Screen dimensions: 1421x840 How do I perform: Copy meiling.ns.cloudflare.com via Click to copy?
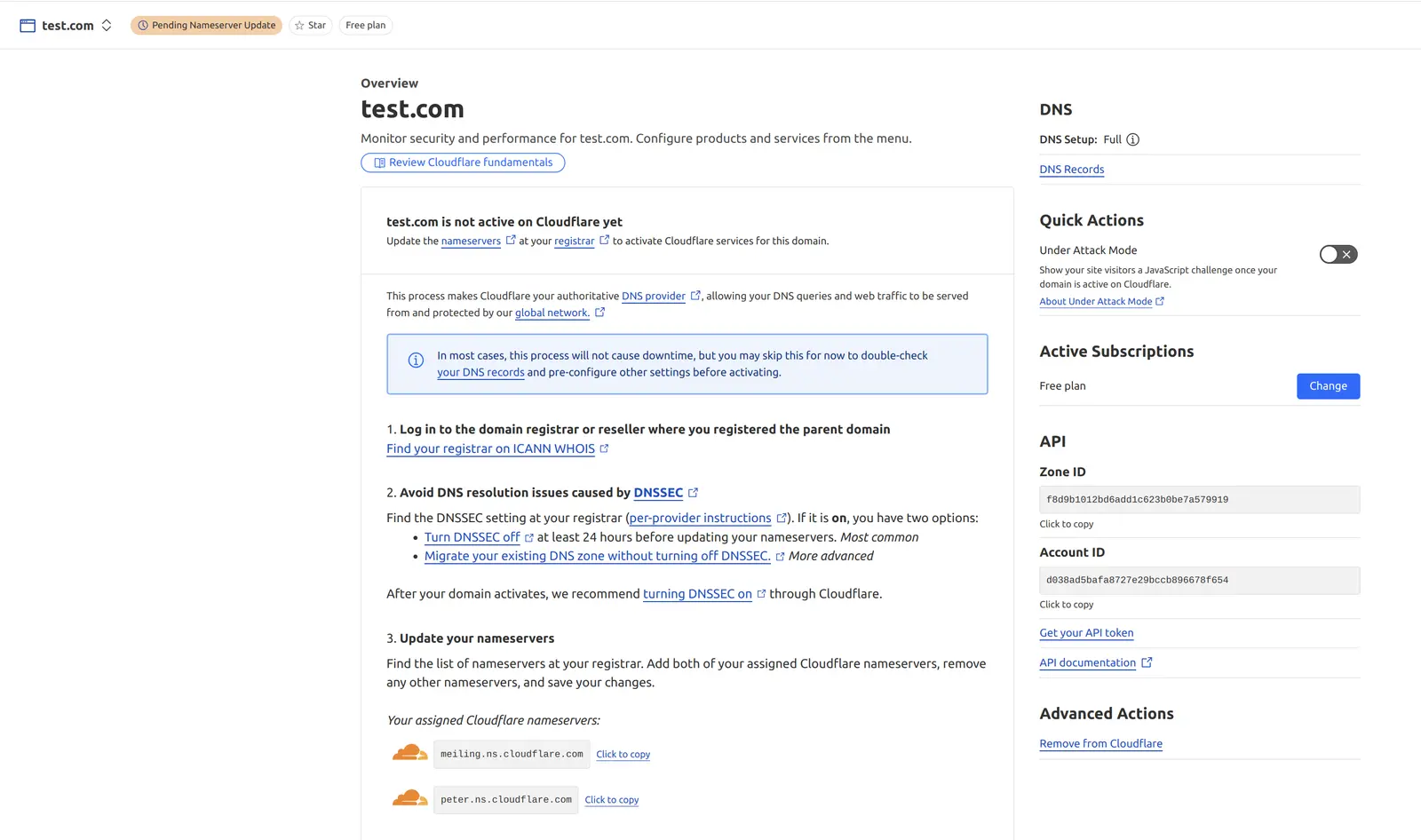tap(623, 755)
